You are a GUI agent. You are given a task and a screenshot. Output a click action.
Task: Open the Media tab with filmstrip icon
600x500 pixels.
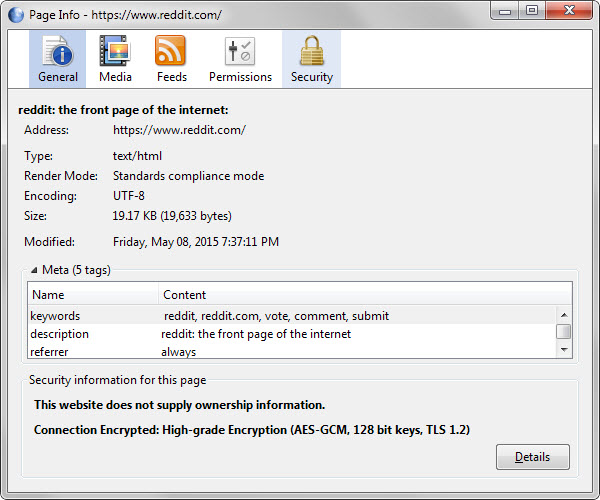pos(115,59)
